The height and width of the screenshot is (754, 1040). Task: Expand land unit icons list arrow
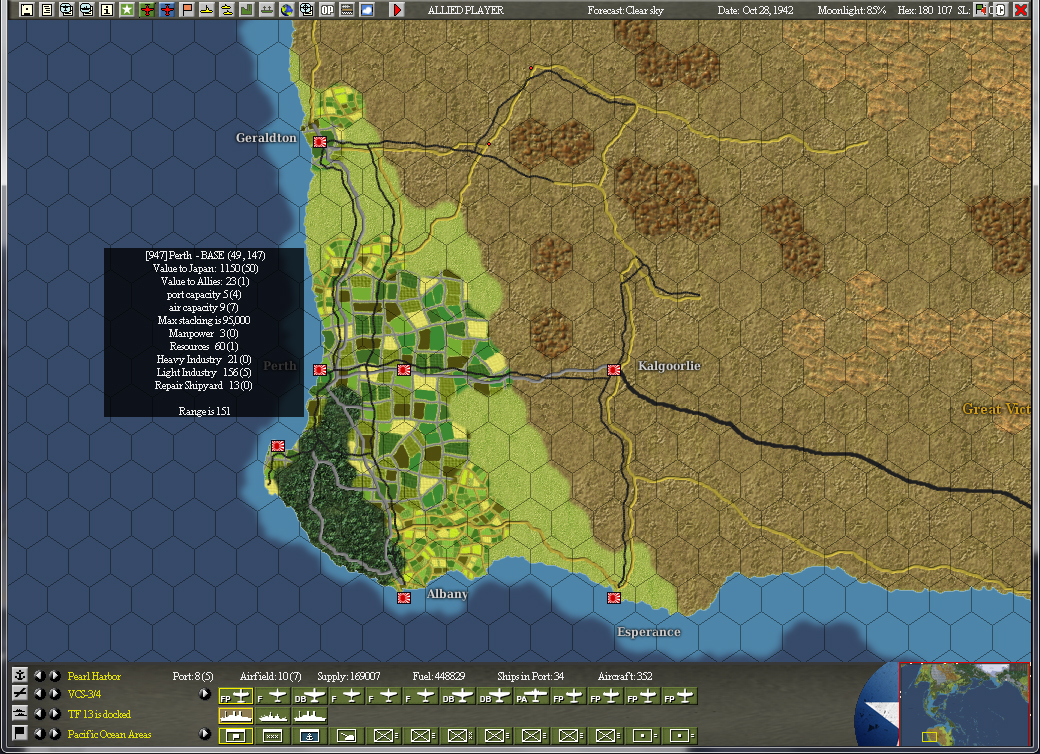click(205, 733)
